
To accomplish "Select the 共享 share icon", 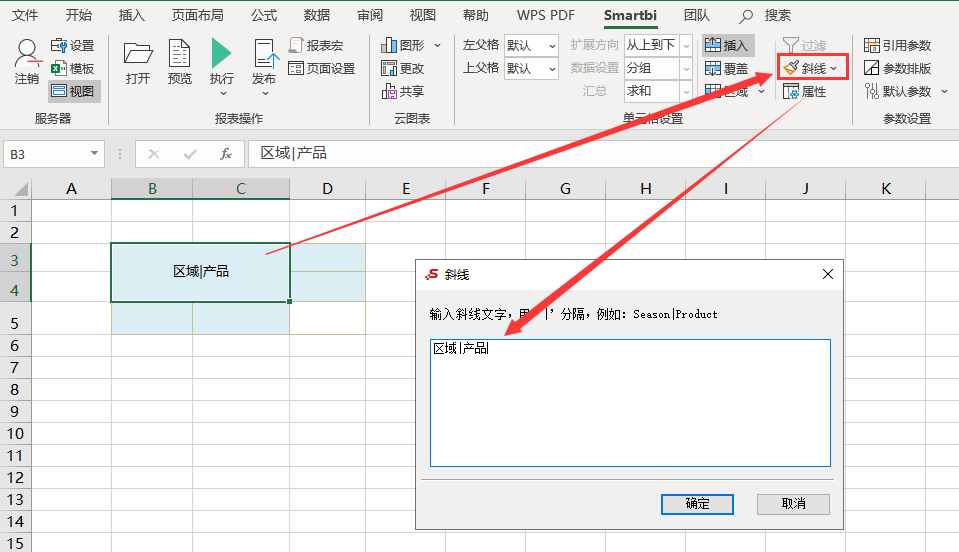I will click(402, 92).
